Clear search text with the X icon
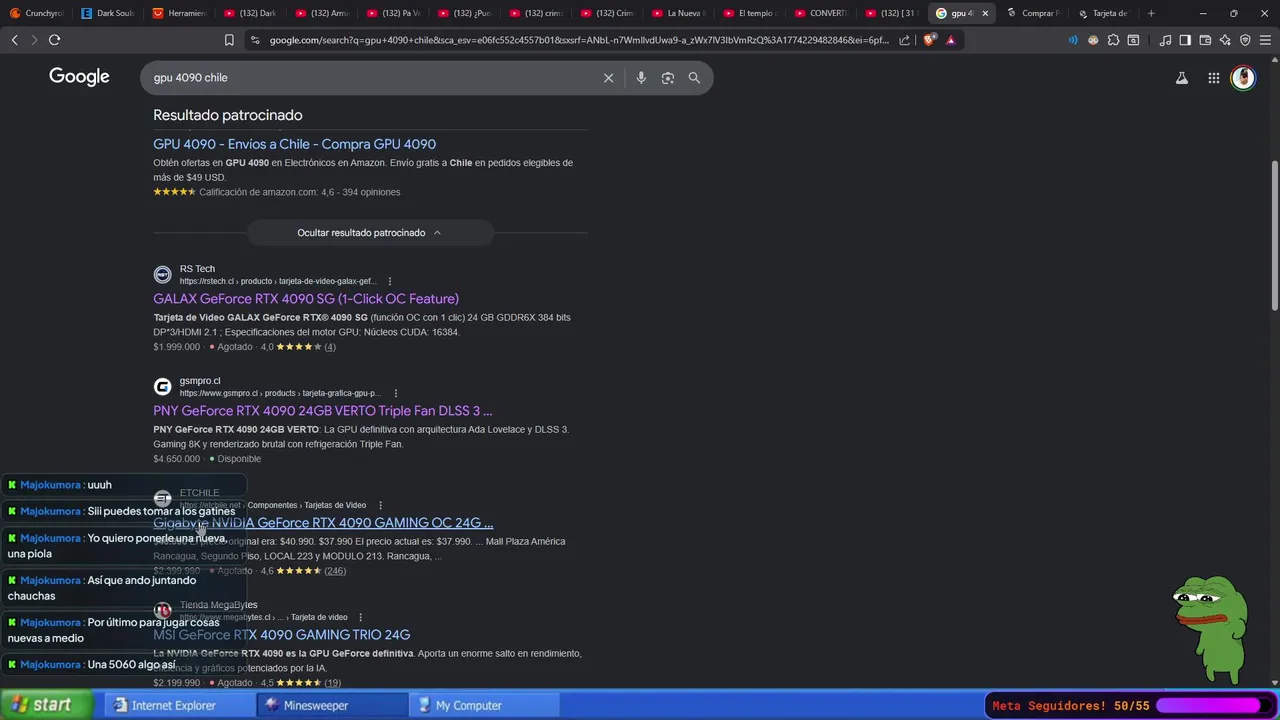The image size is (1280, 720). pos(608,78)
